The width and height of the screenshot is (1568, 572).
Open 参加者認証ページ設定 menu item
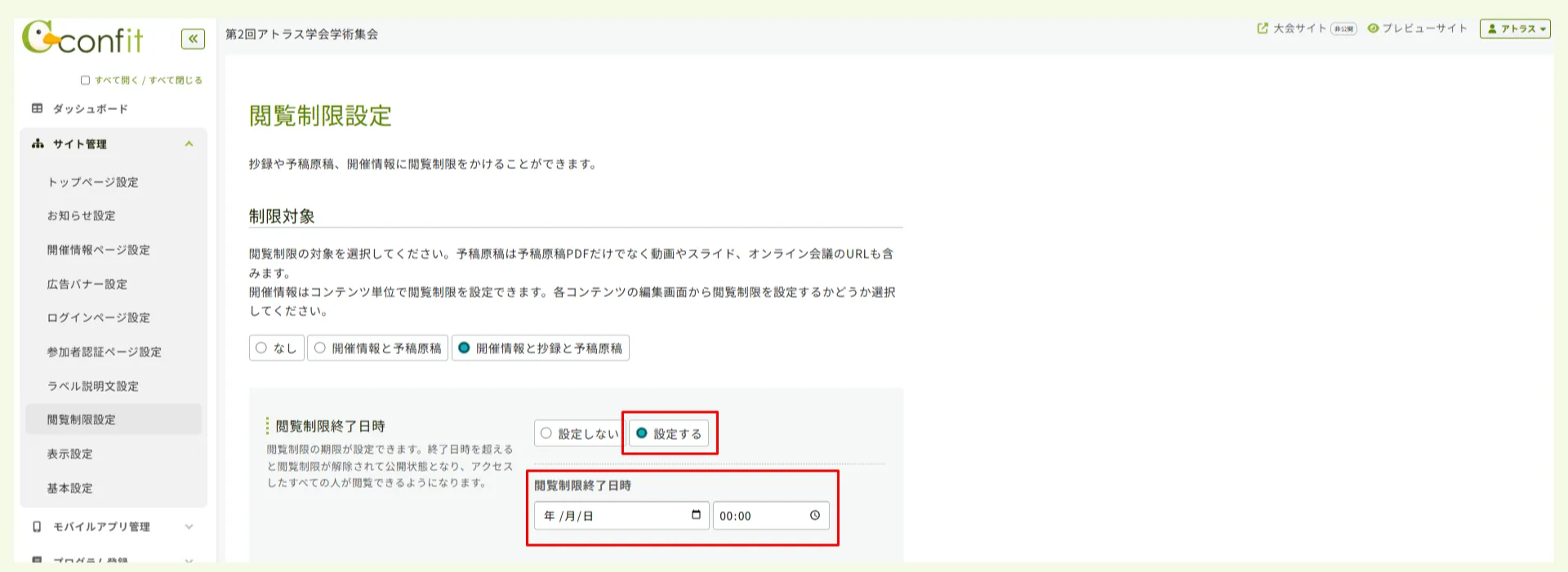click(104, 352)
